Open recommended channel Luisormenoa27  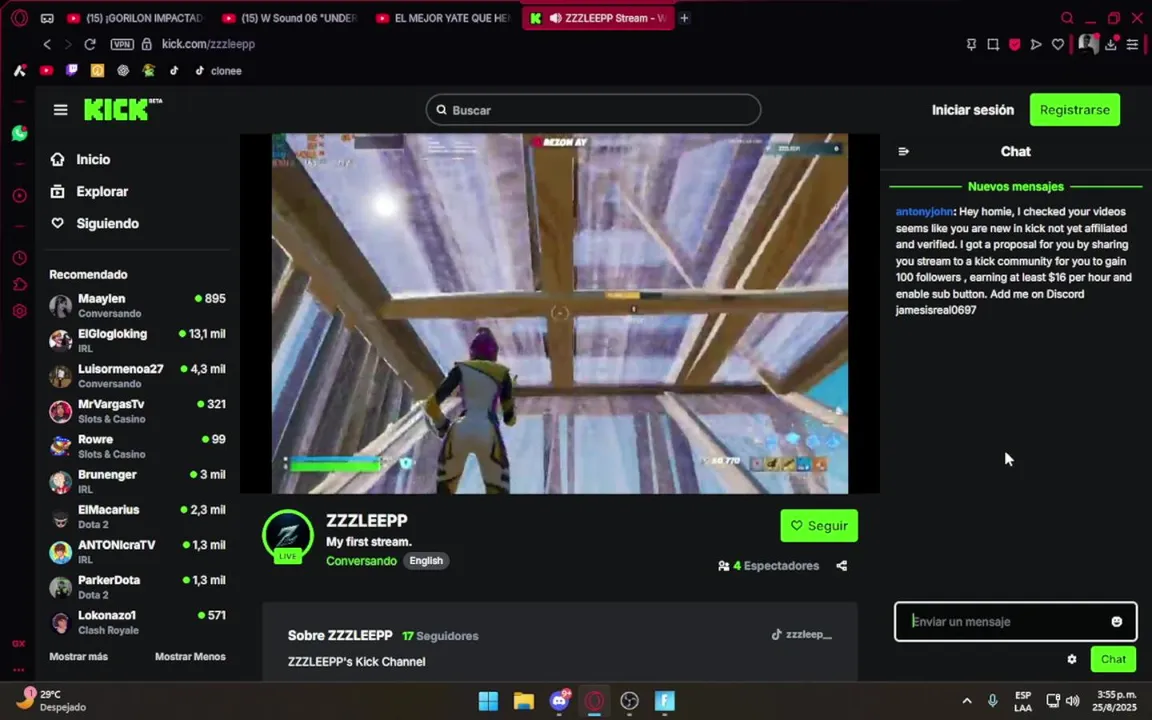pyautogui.click(x=137, y=376)
